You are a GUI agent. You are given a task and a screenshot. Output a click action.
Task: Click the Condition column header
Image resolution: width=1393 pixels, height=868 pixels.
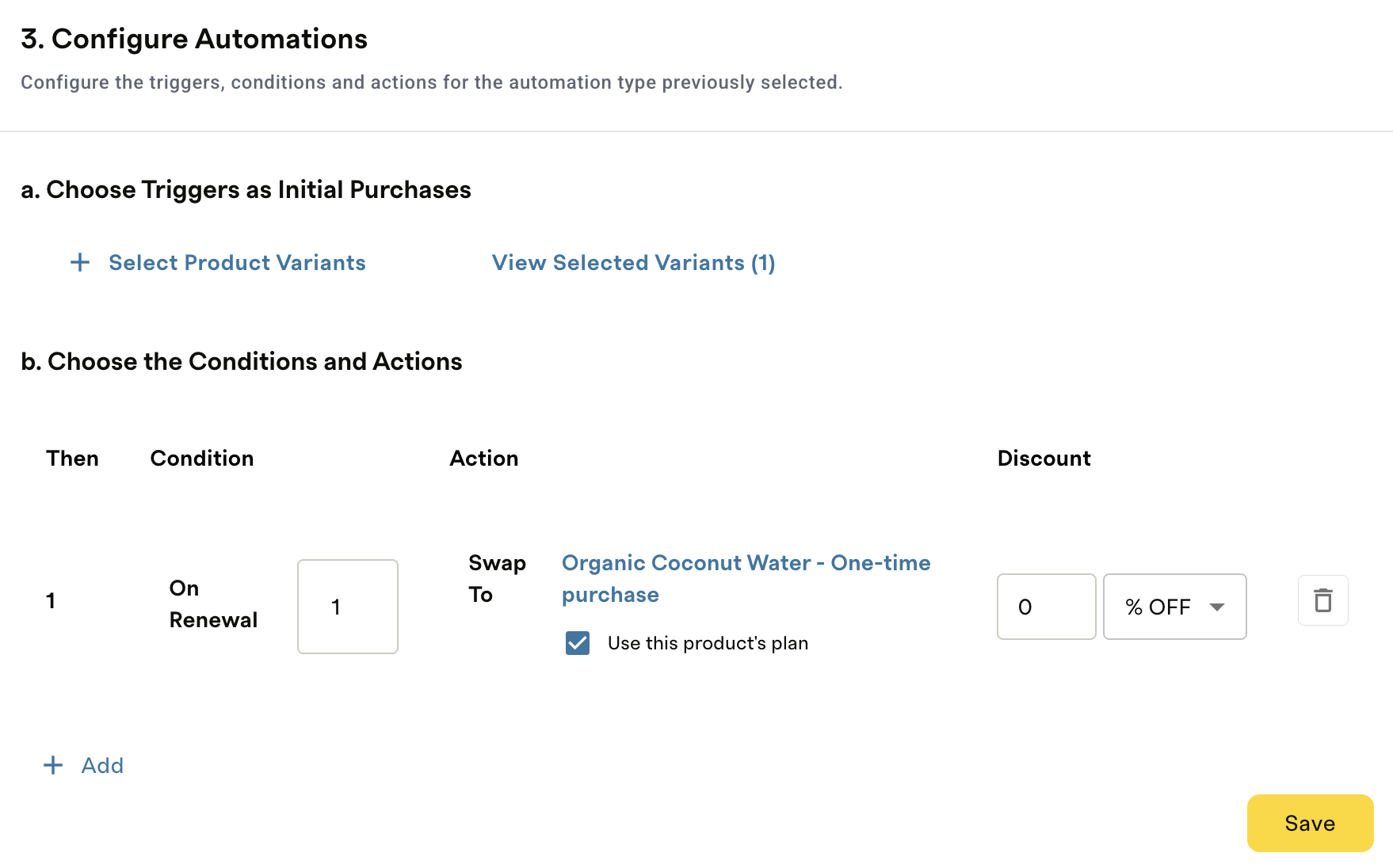(x=202, y=459)
